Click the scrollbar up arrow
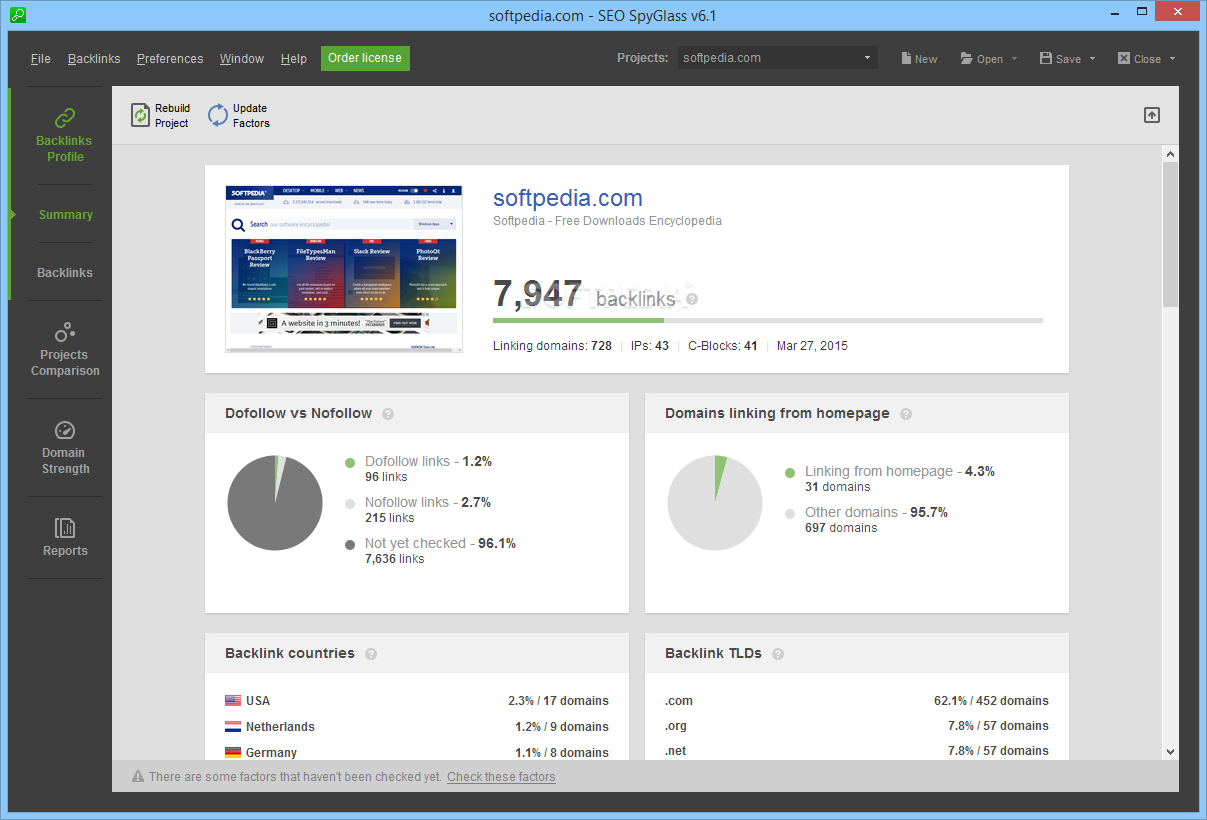The width and height of the screenshot is (1207, 820). pyautogui.click(x=1170, y=153)
